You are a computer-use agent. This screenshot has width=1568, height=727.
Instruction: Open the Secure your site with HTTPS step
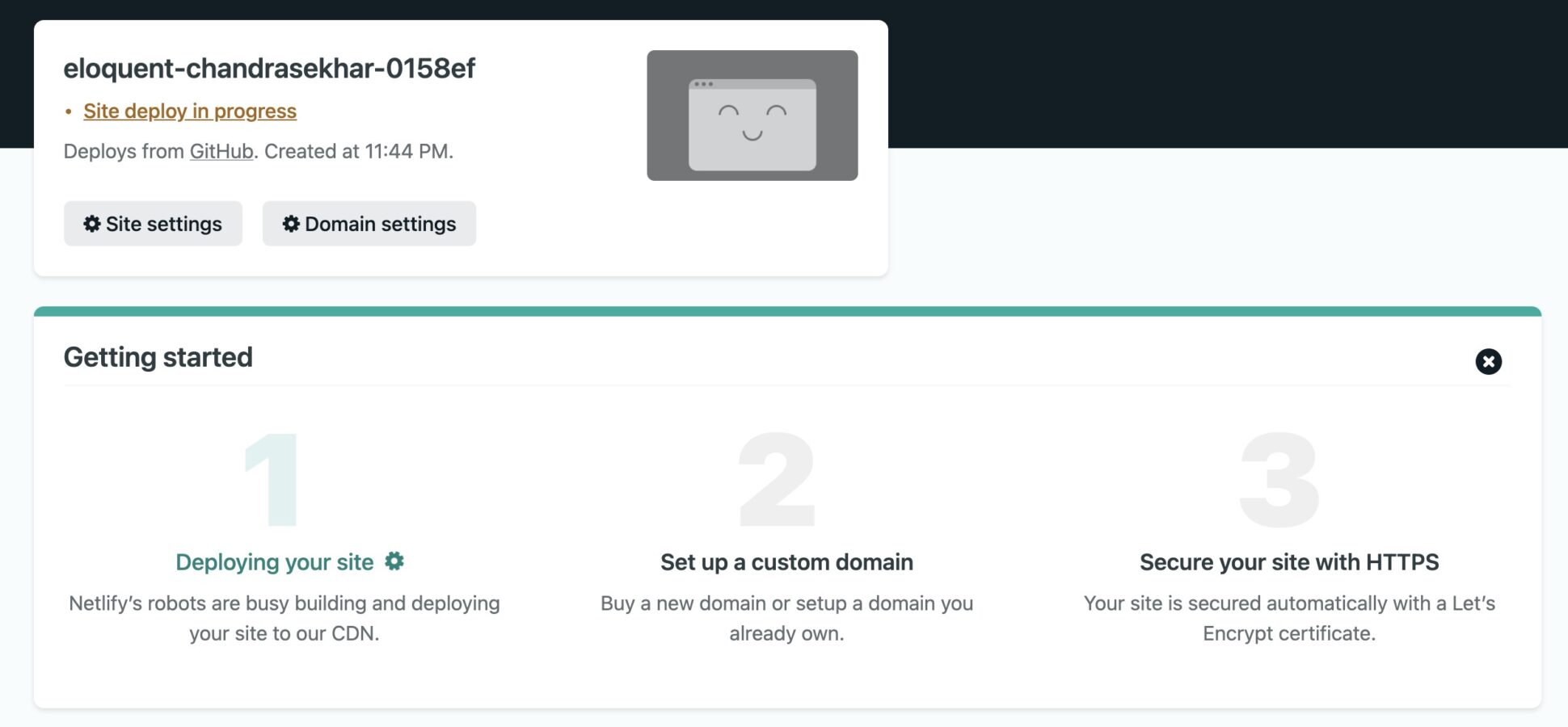coord(1289,562)
